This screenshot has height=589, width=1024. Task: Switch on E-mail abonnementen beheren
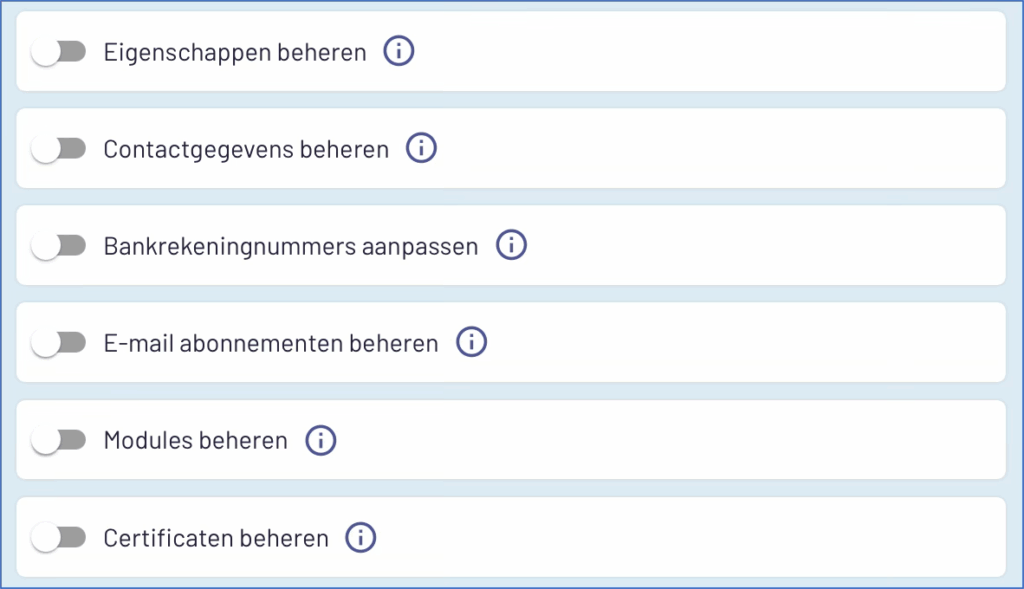59,343
